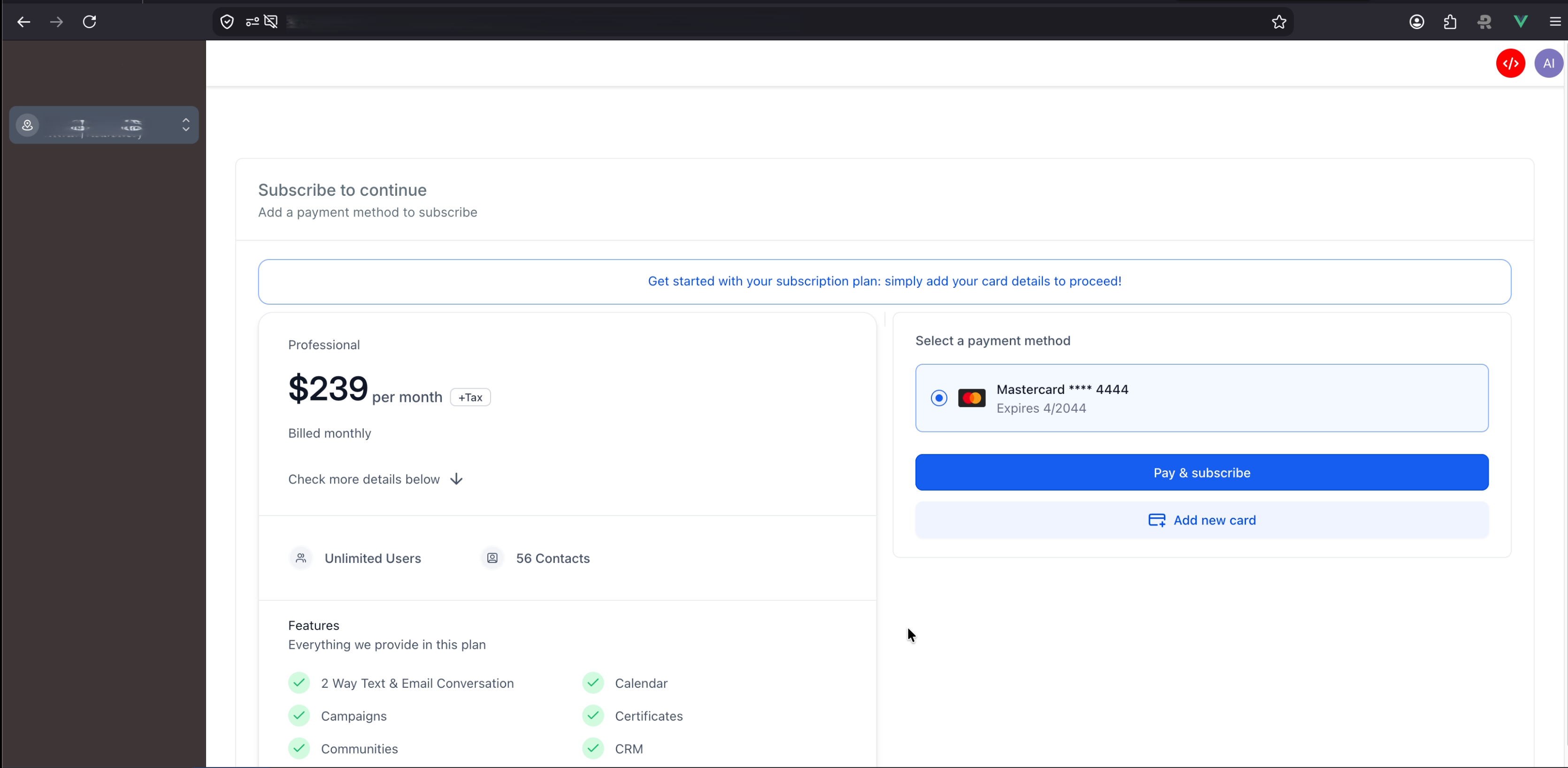
Task: Click the 56 Contacts label
Action: [553, 559]
